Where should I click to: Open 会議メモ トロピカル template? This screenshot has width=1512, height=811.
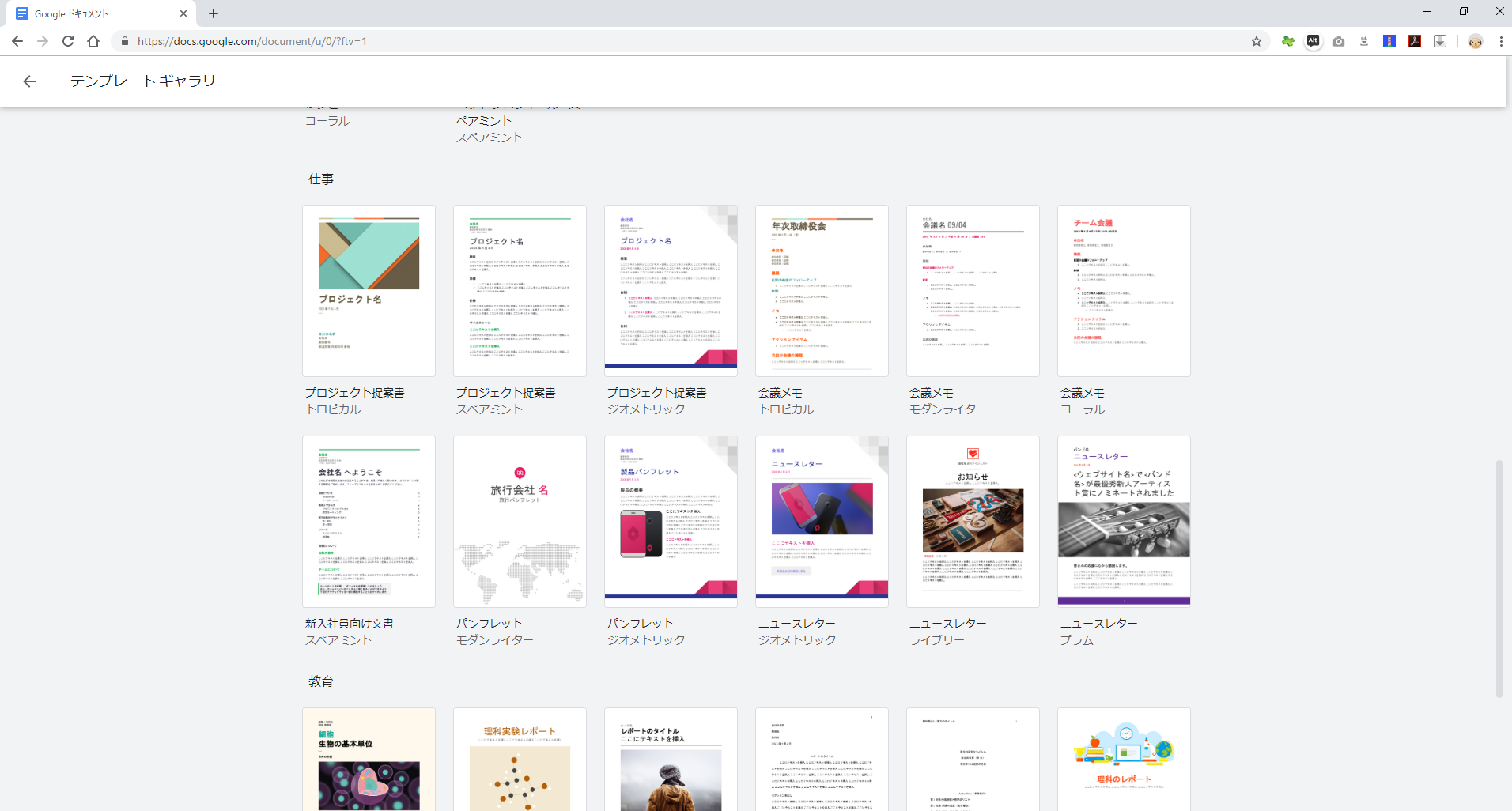point(822,291)
